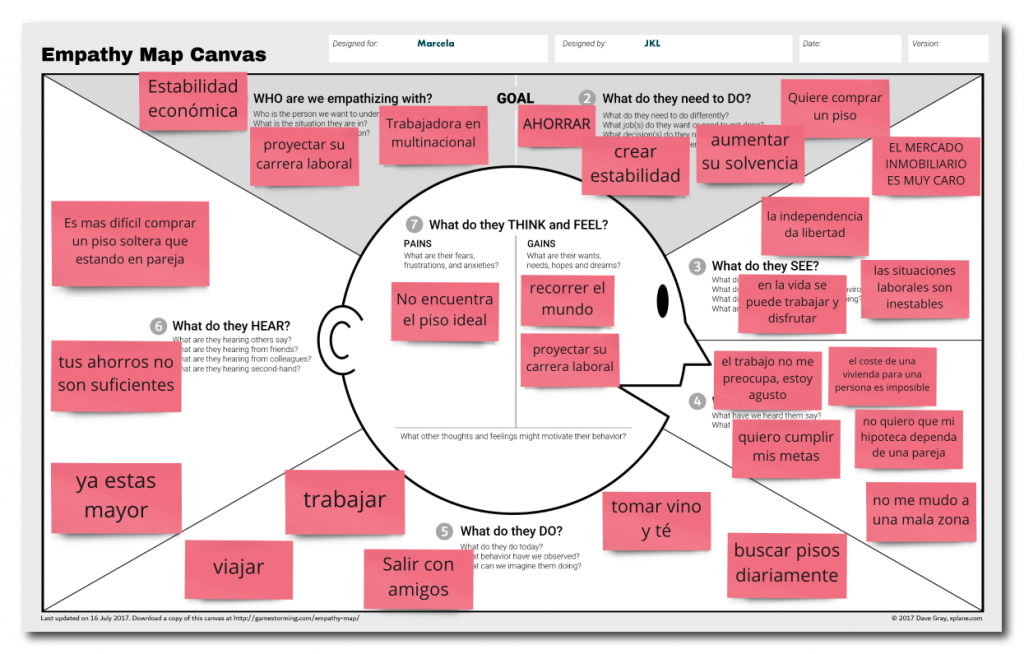Select the "Estabilidad económica" sticky note
The image size is (1024, 654).
[x=192, y=99]
